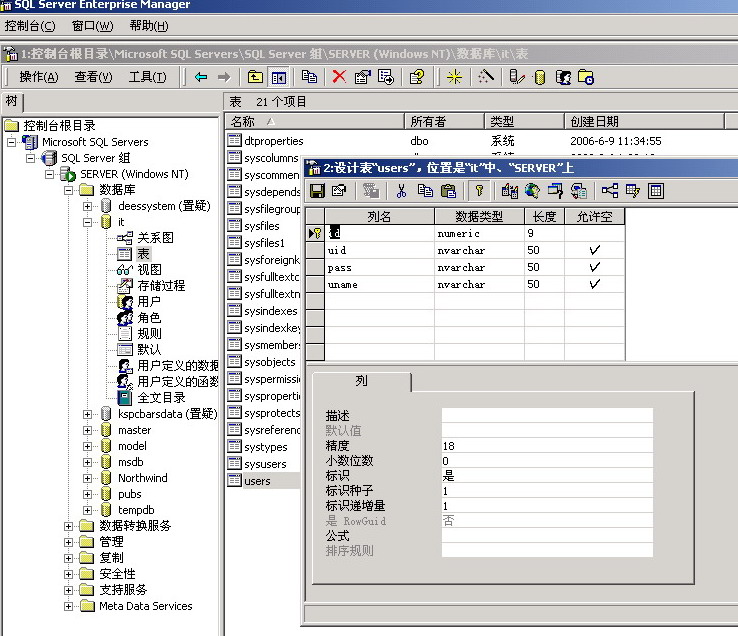The image size is (738, 636).
Task: Collapse the Microsoft SQL Servers node
Action: point(11,142)
